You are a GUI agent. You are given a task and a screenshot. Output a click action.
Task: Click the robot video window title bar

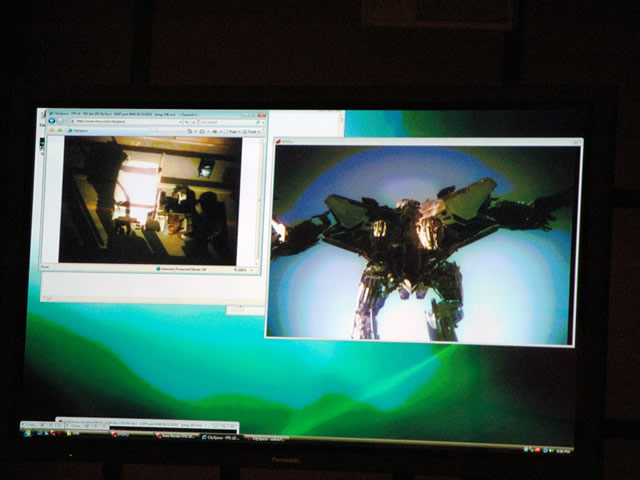click(x=427, y=142)
